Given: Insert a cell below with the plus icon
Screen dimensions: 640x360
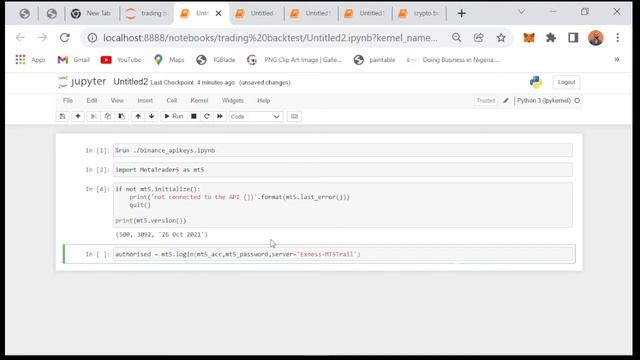Looking at the screenshot, I should click(x=78, y=116).
